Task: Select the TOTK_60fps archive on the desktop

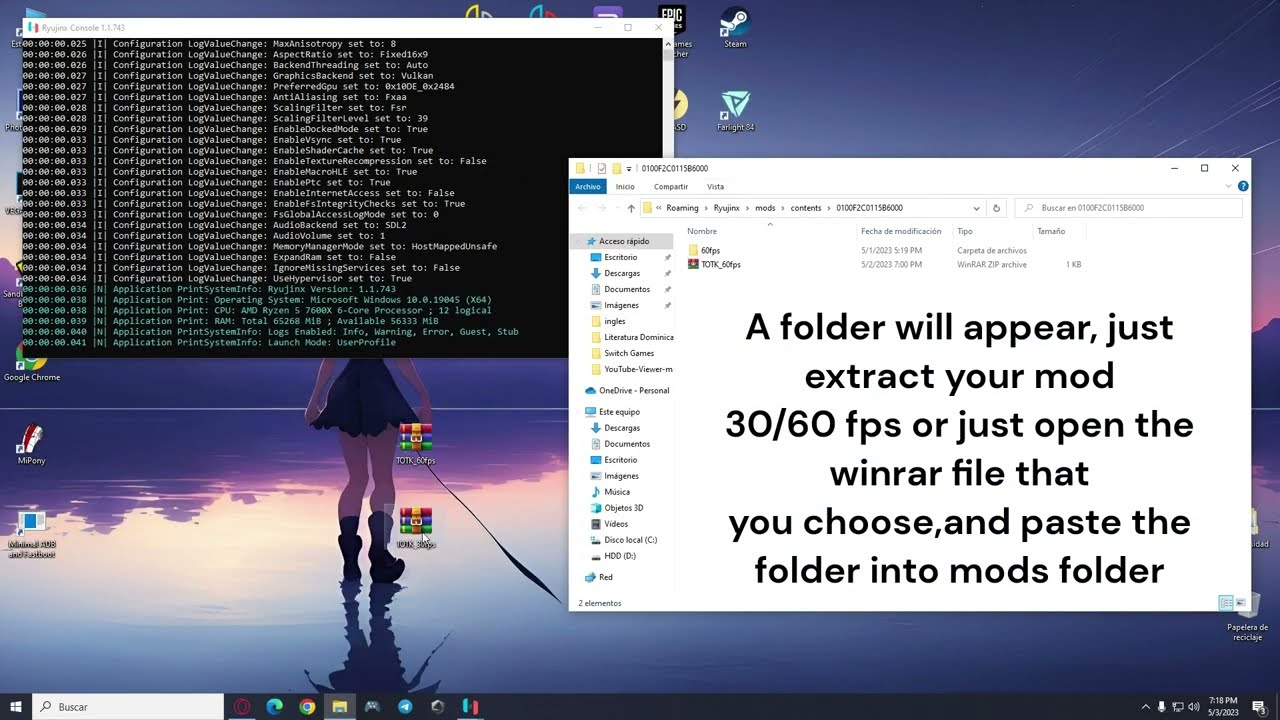Action: pyautogui.click(x=415, y=444)
